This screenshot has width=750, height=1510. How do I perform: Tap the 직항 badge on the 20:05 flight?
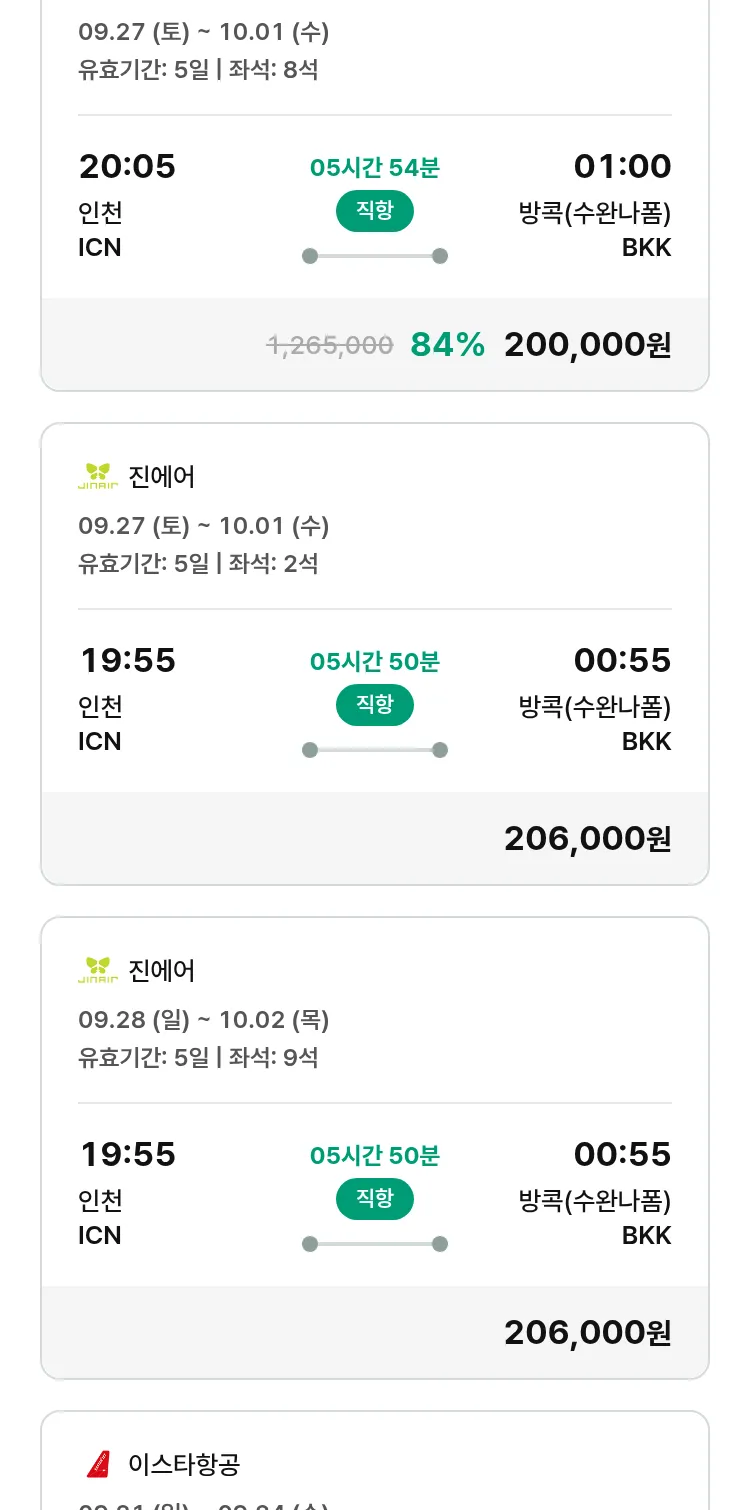374,211
